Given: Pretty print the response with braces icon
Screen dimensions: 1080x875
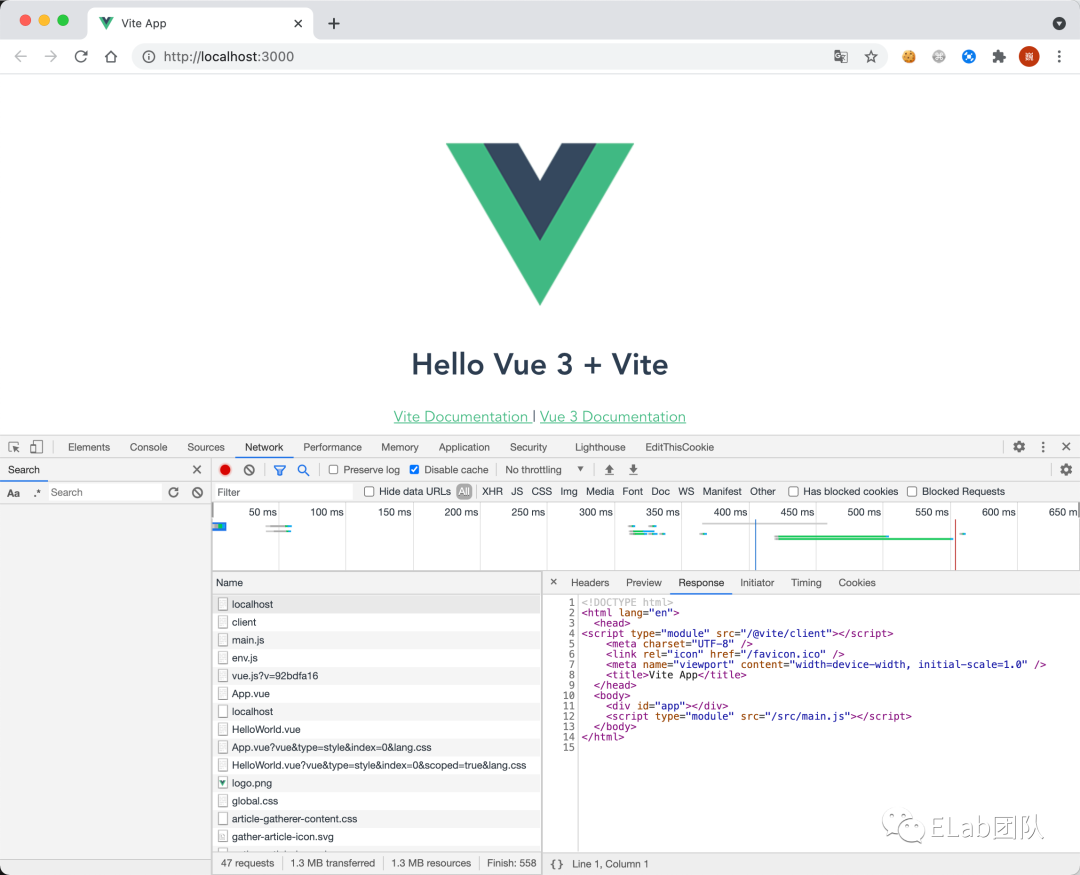Looking at the screenshot, I should 557,864.
